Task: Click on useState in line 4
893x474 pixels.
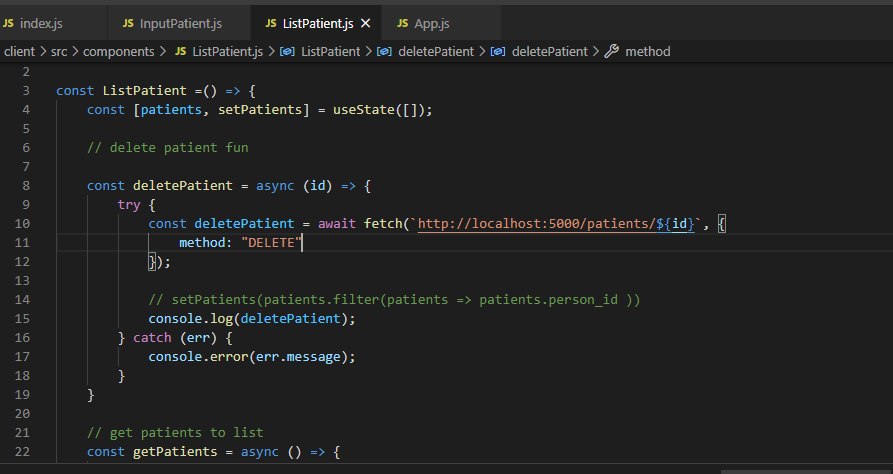Action: pyautogui.click(x=363, y=109)
